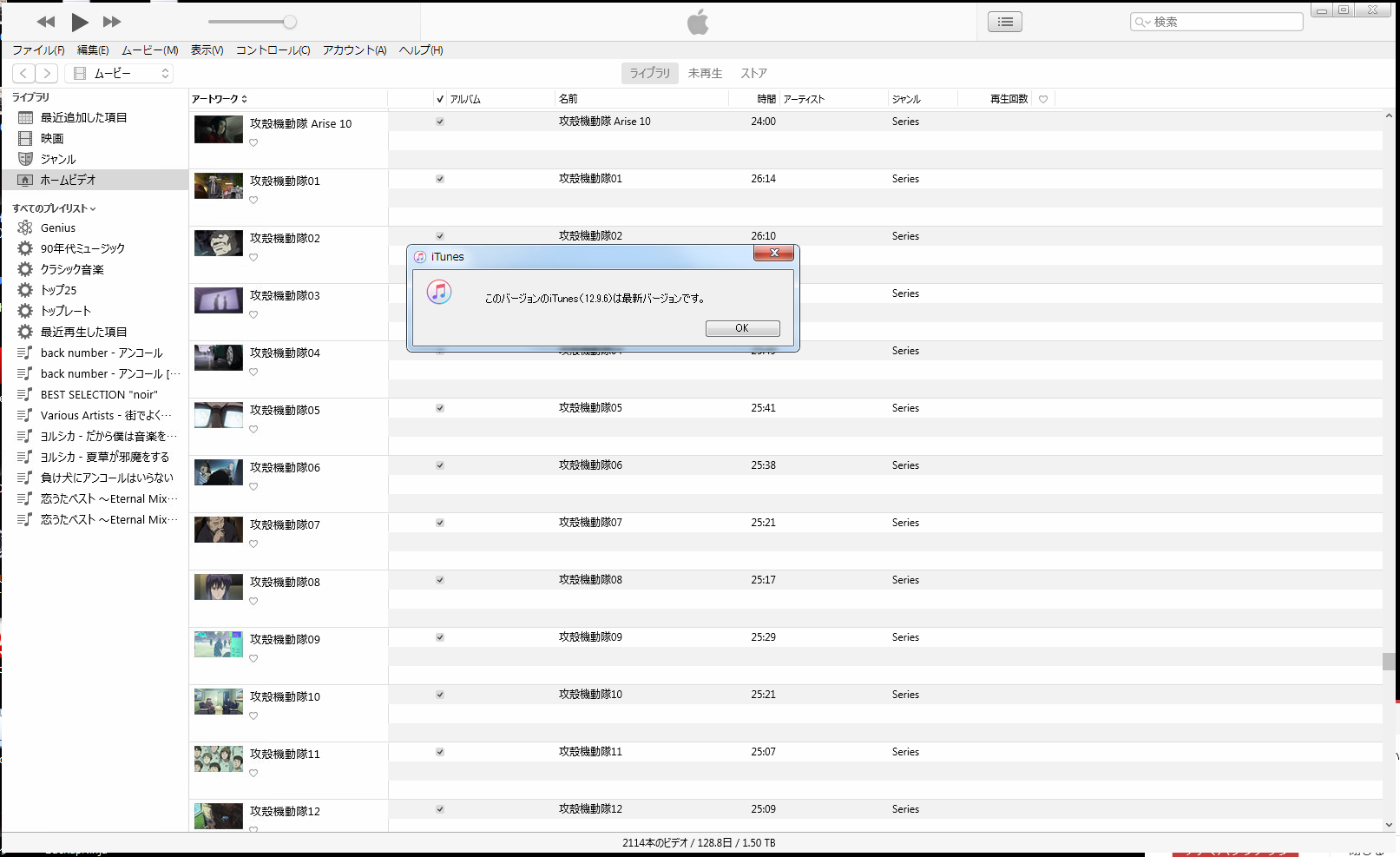Select the 攻殻機動隊 Arise 10 artwork thumbnail
The width and height of the screenshot is (1400, 857).
(219, 129)
